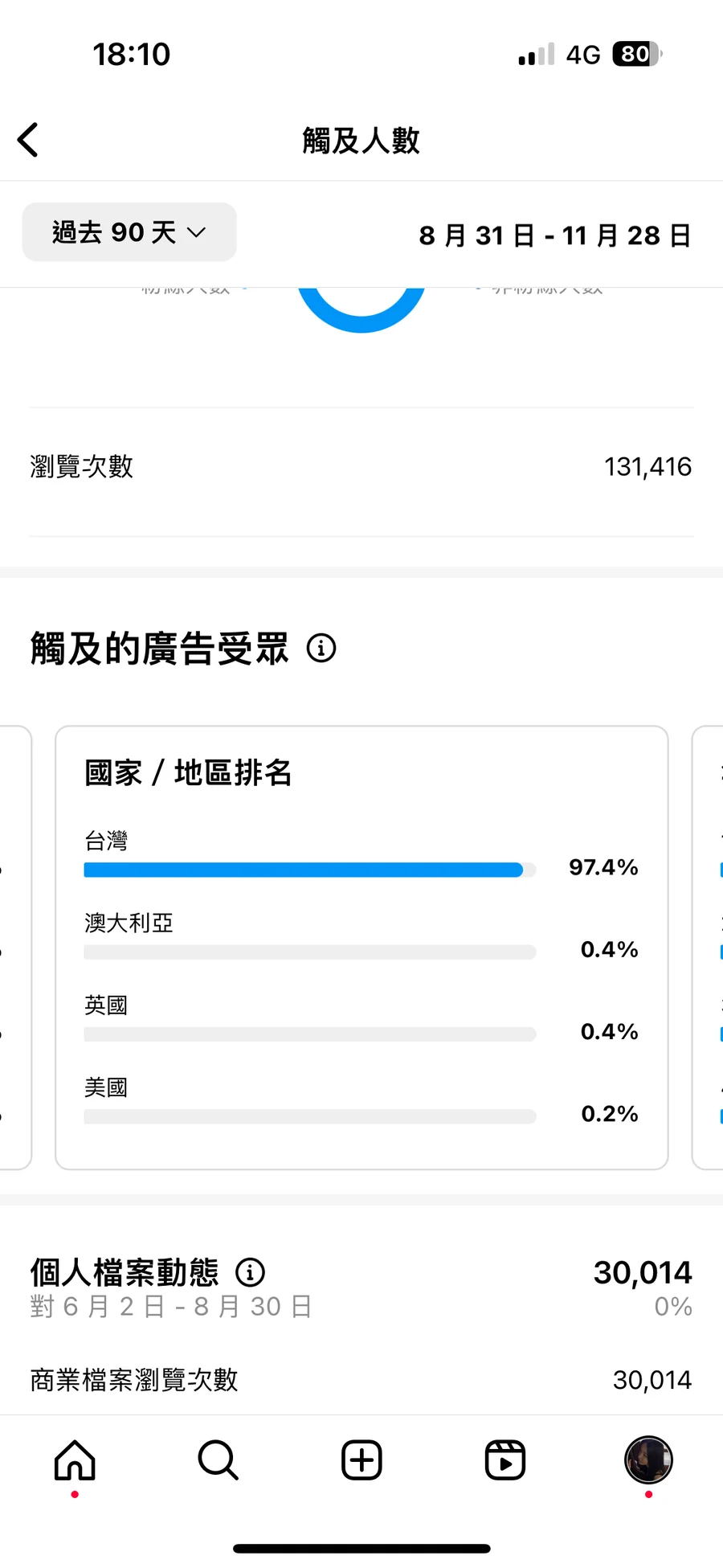Tap the 瀏覽次數 131,416 row
723x1568 pixels.
pyautogui.click(x=361, y=466)
